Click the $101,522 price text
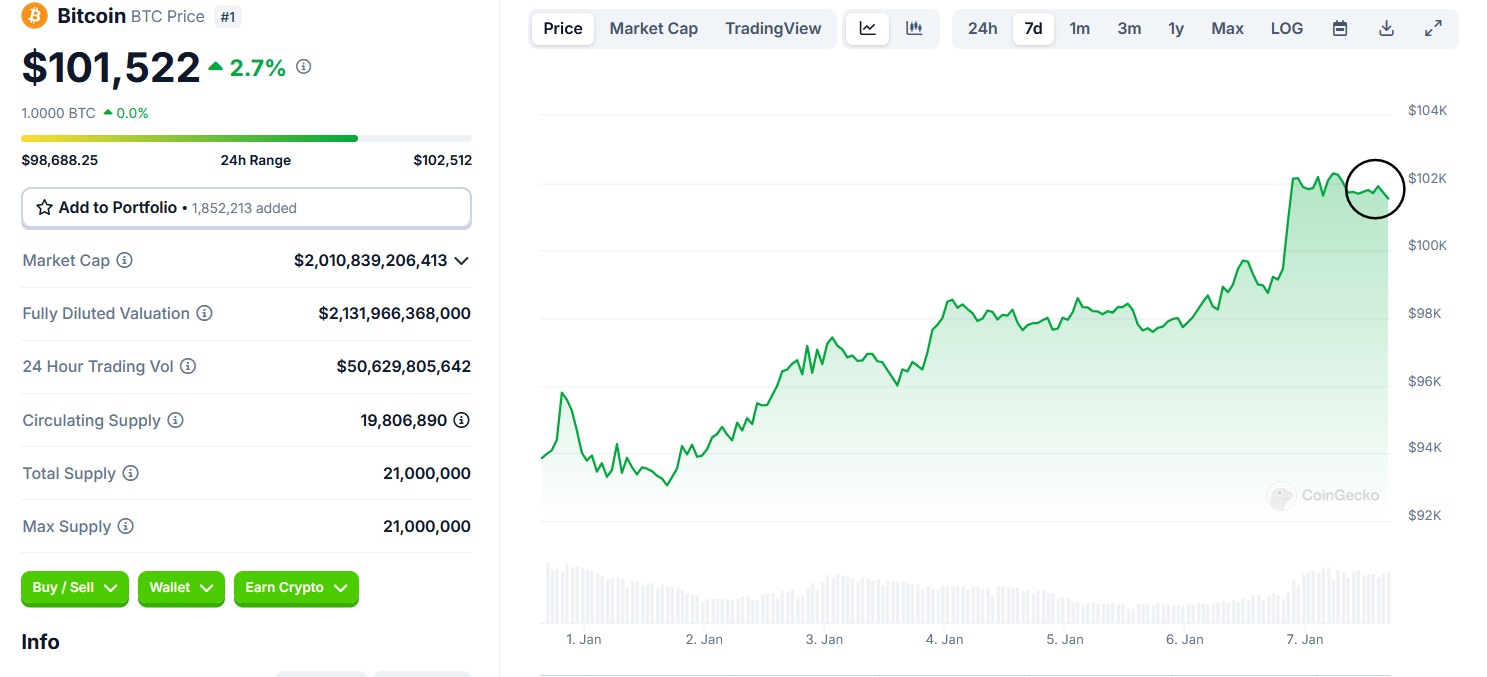The width and height of the screenshot is (1487, 677). pyautogui.click(x=111, y=68)
